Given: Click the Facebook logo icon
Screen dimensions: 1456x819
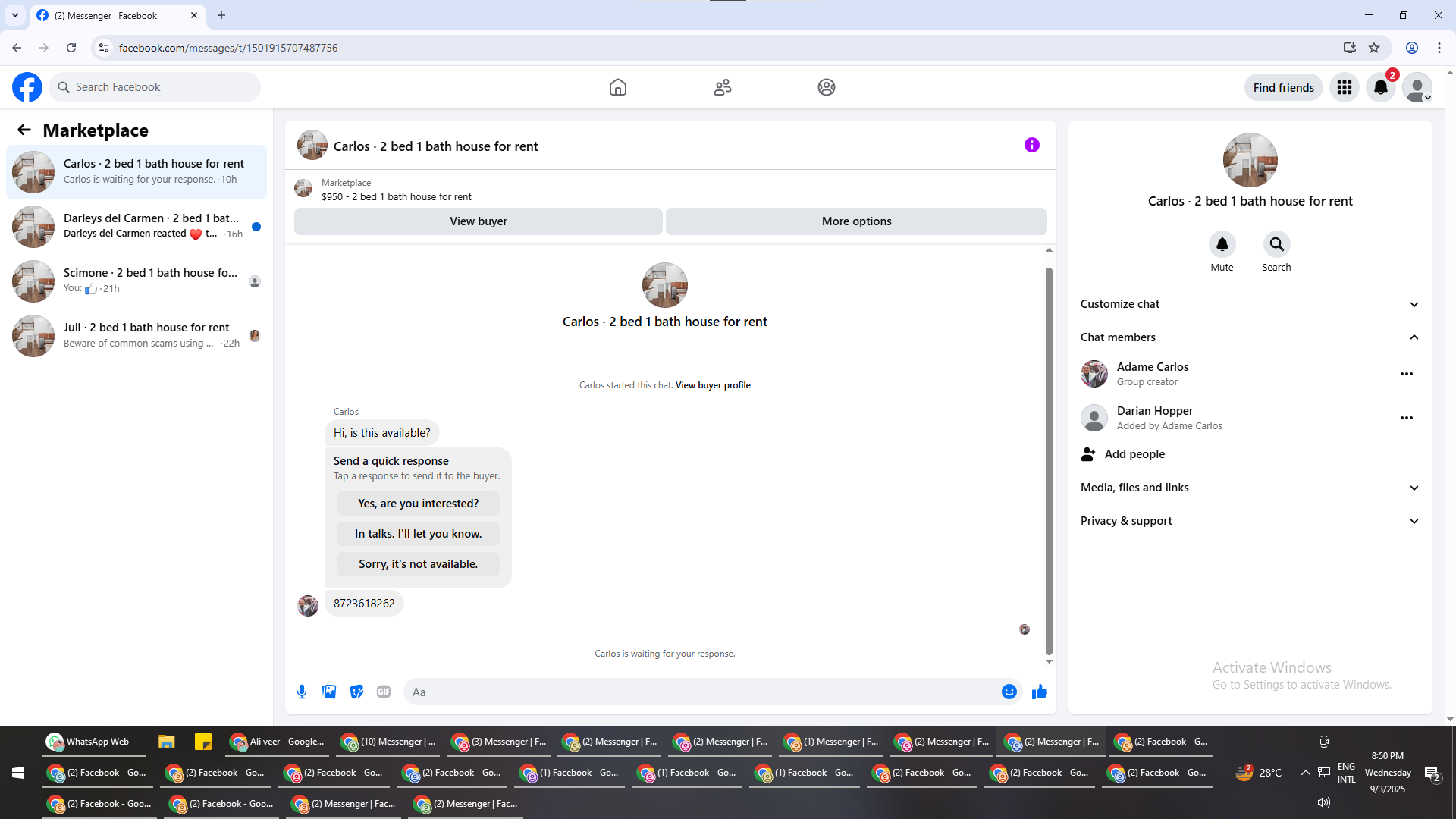Looking at the screenshot, I should tap(27, 87).
